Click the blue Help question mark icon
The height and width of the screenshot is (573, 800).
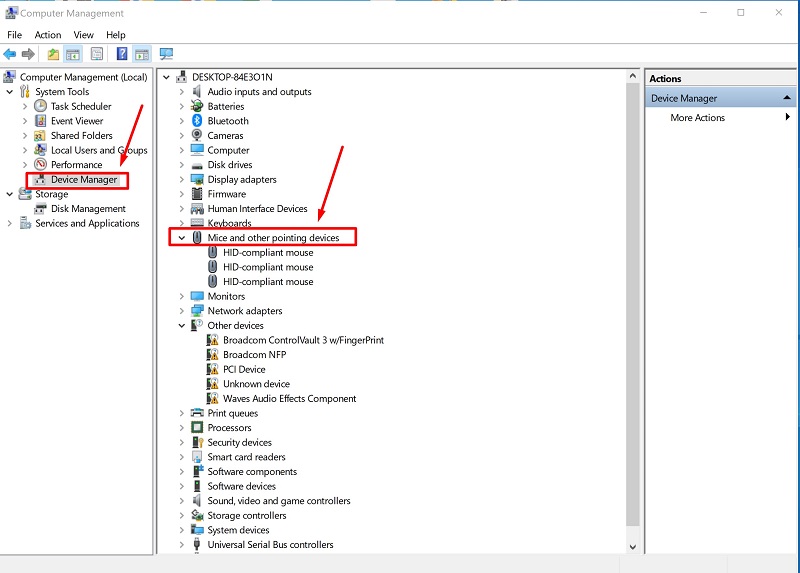[x=122, y=54]
